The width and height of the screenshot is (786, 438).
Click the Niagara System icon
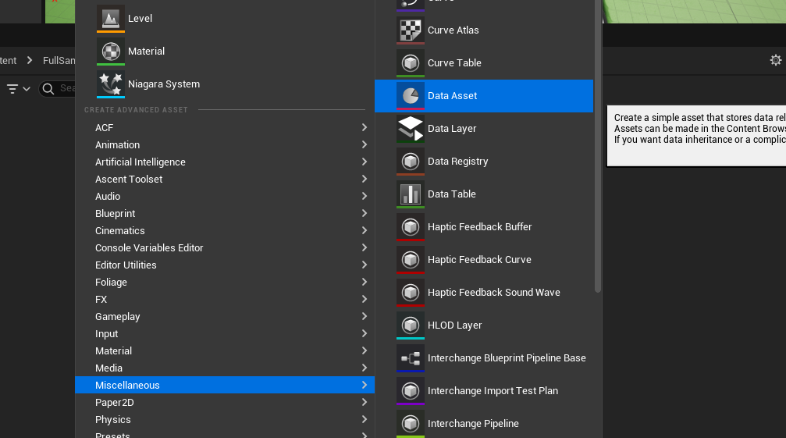coord(110,84)
